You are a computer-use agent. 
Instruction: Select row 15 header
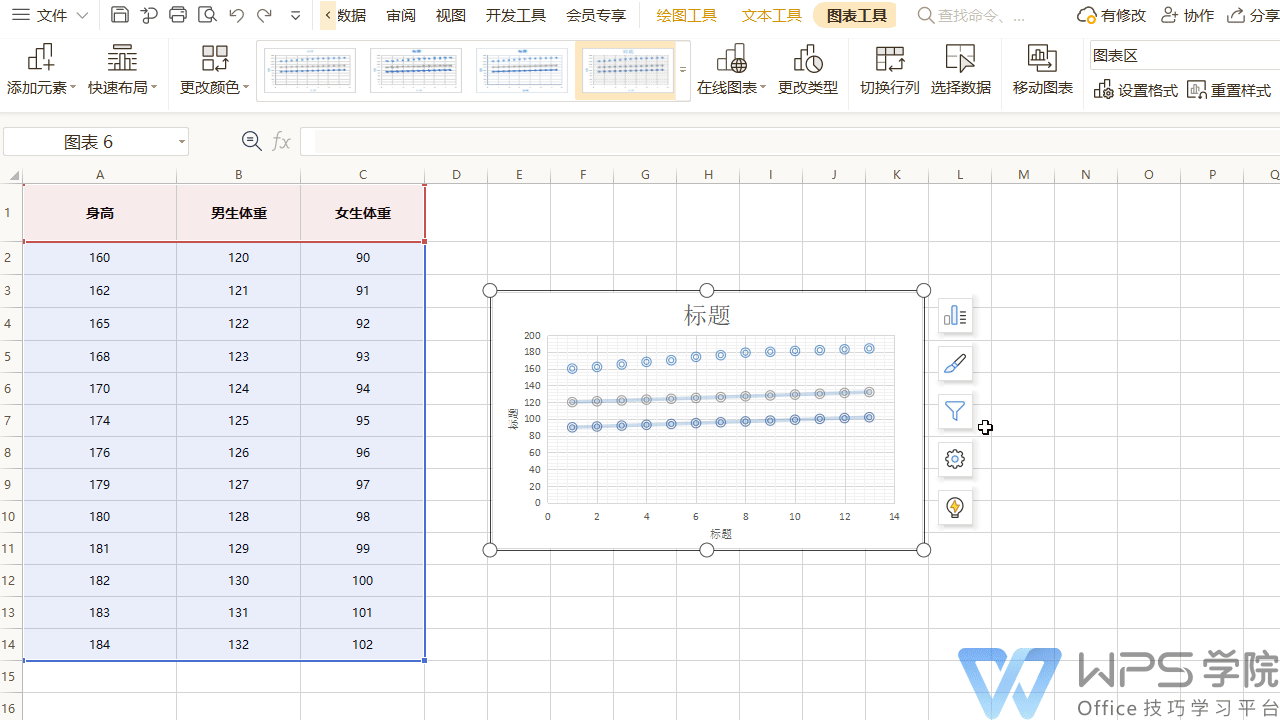(x=10, y=677)
